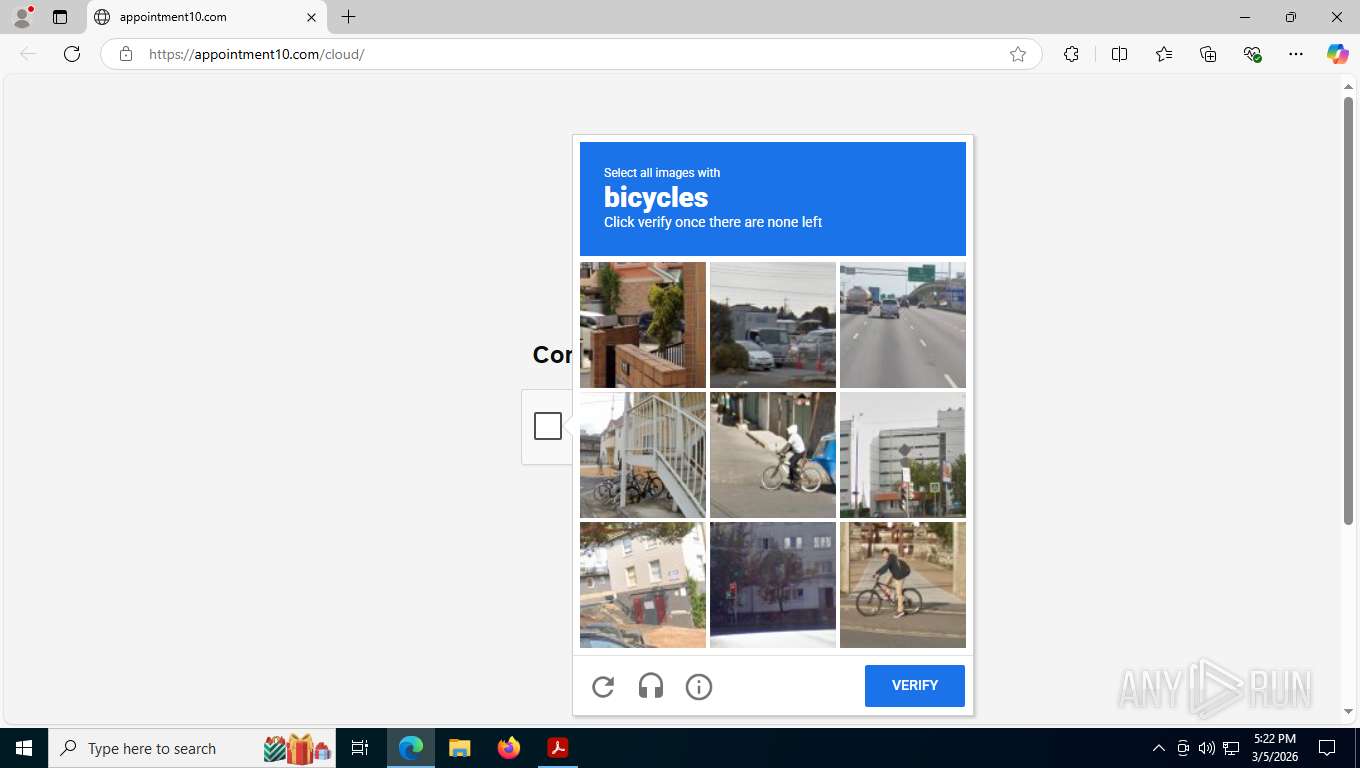Select the cyclist in white hoodie tile
This screenshot has width=1360, height=768.
tap(773, 455)
